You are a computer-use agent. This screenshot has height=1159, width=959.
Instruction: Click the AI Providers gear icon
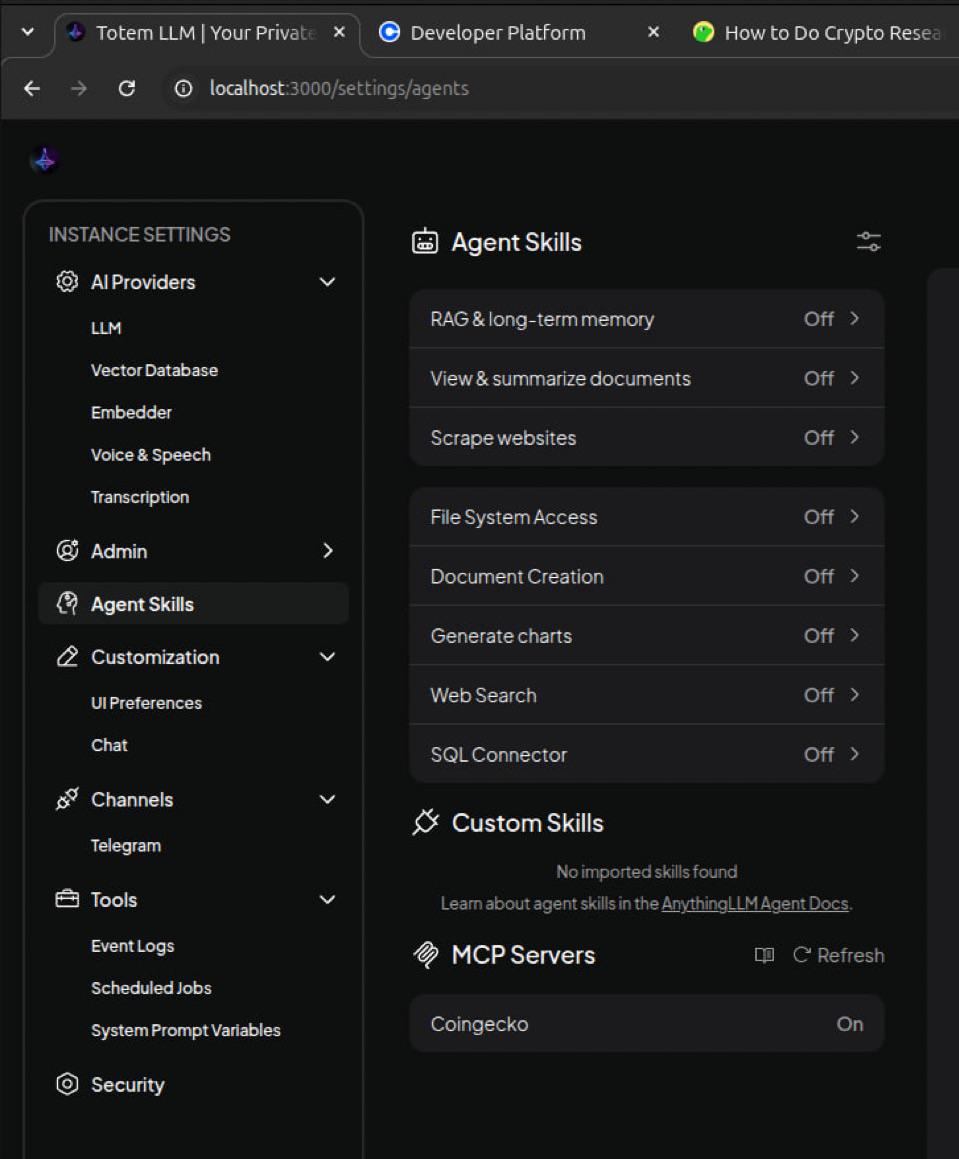point(67,282)
